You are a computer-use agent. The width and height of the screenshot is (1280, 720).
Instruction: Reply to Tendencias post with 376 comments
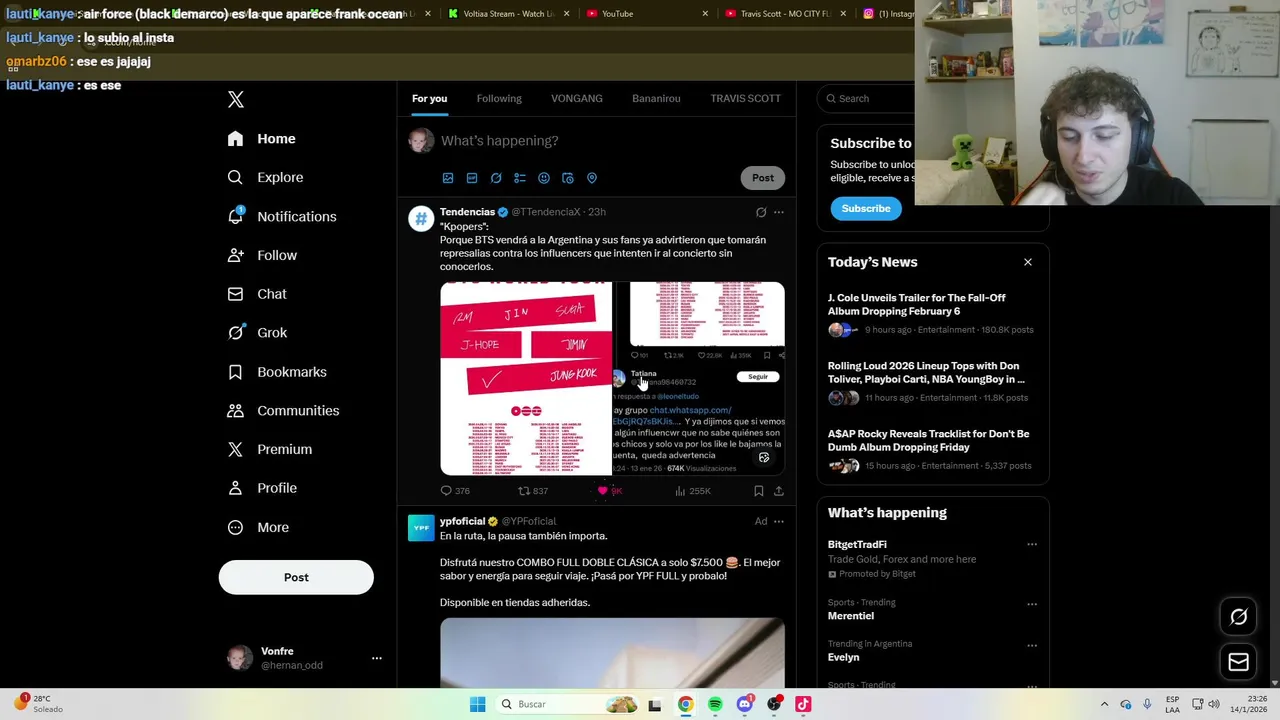[x=455, y=491]
